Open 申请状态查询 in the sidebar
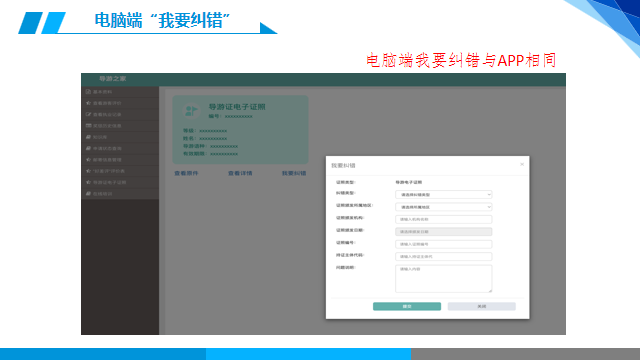640x360 pixels. (120, 149)
